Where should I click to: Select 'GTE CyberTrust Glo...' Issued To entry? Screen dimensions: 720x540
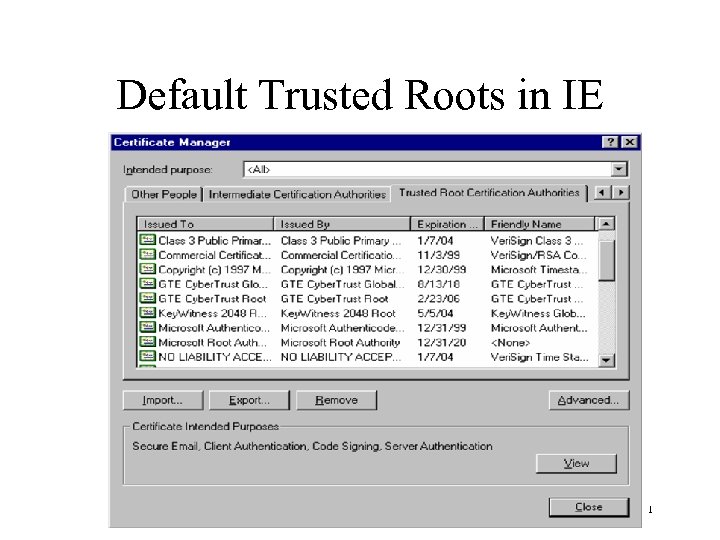213,284
